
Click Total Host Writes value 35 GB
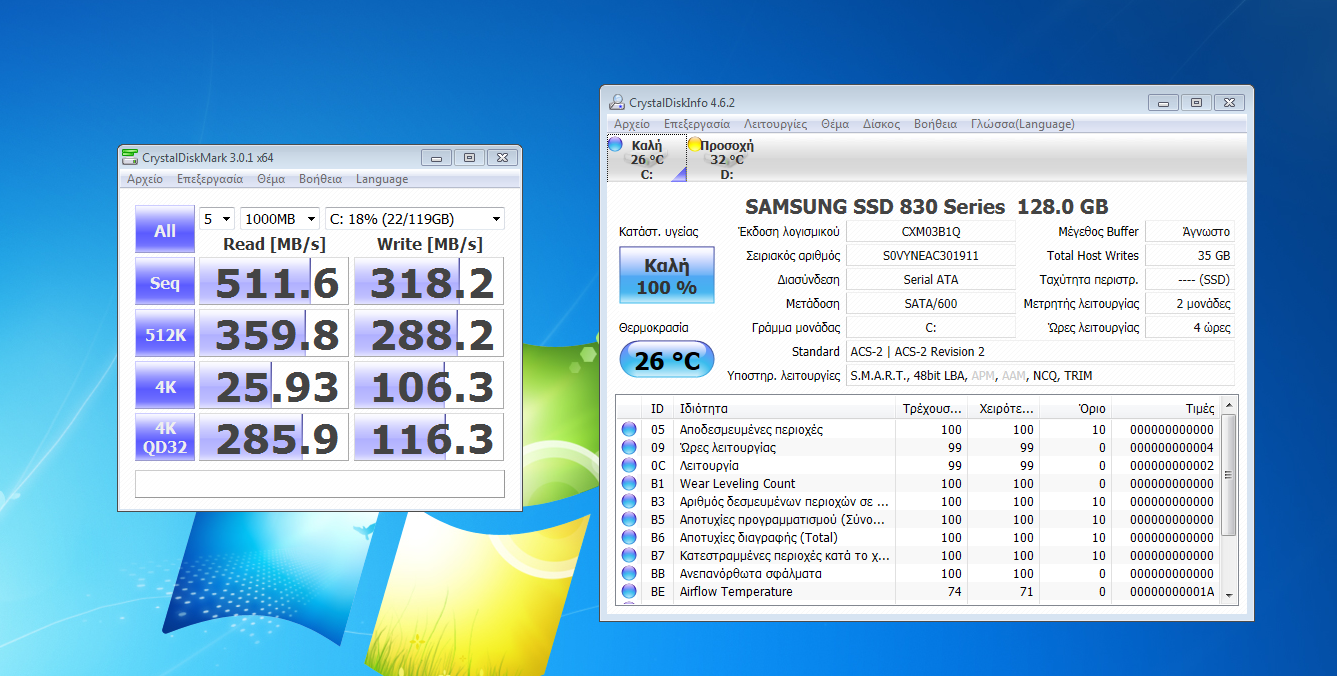click(x=1190, y=255)
